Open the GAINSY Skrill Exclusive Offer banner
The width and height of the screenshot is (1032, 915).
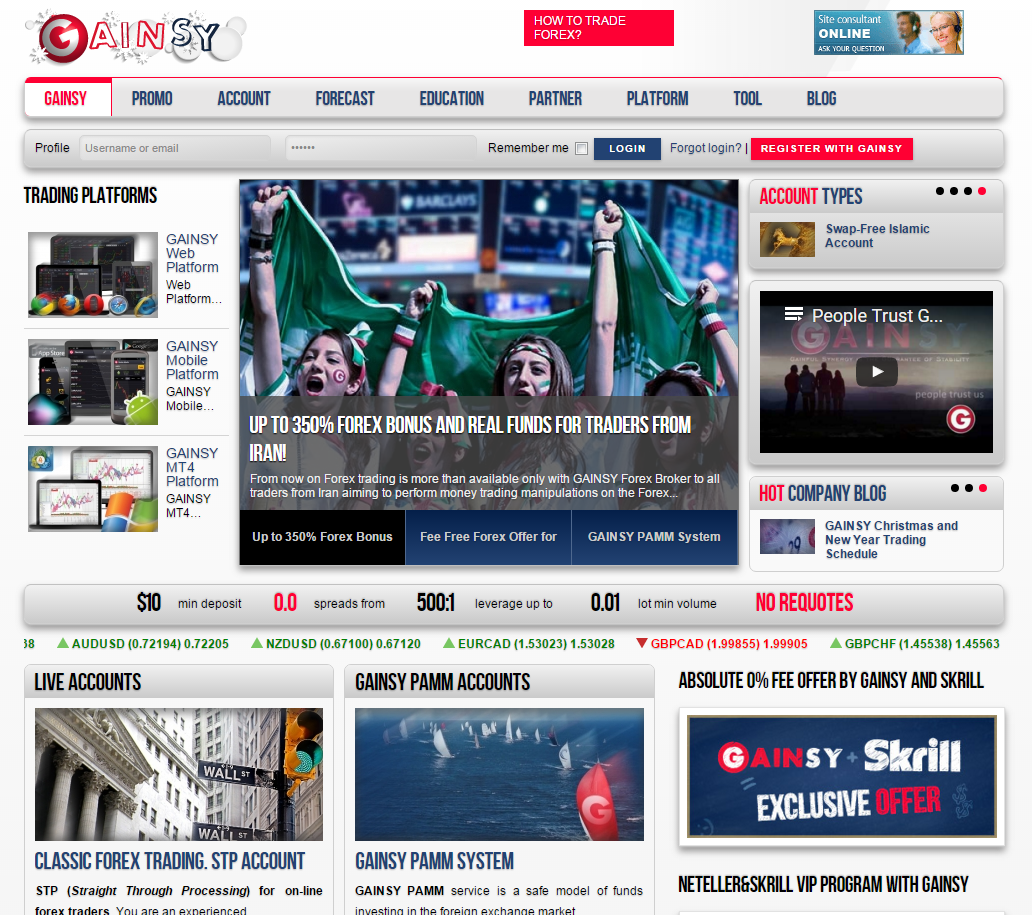pos(842,777)
